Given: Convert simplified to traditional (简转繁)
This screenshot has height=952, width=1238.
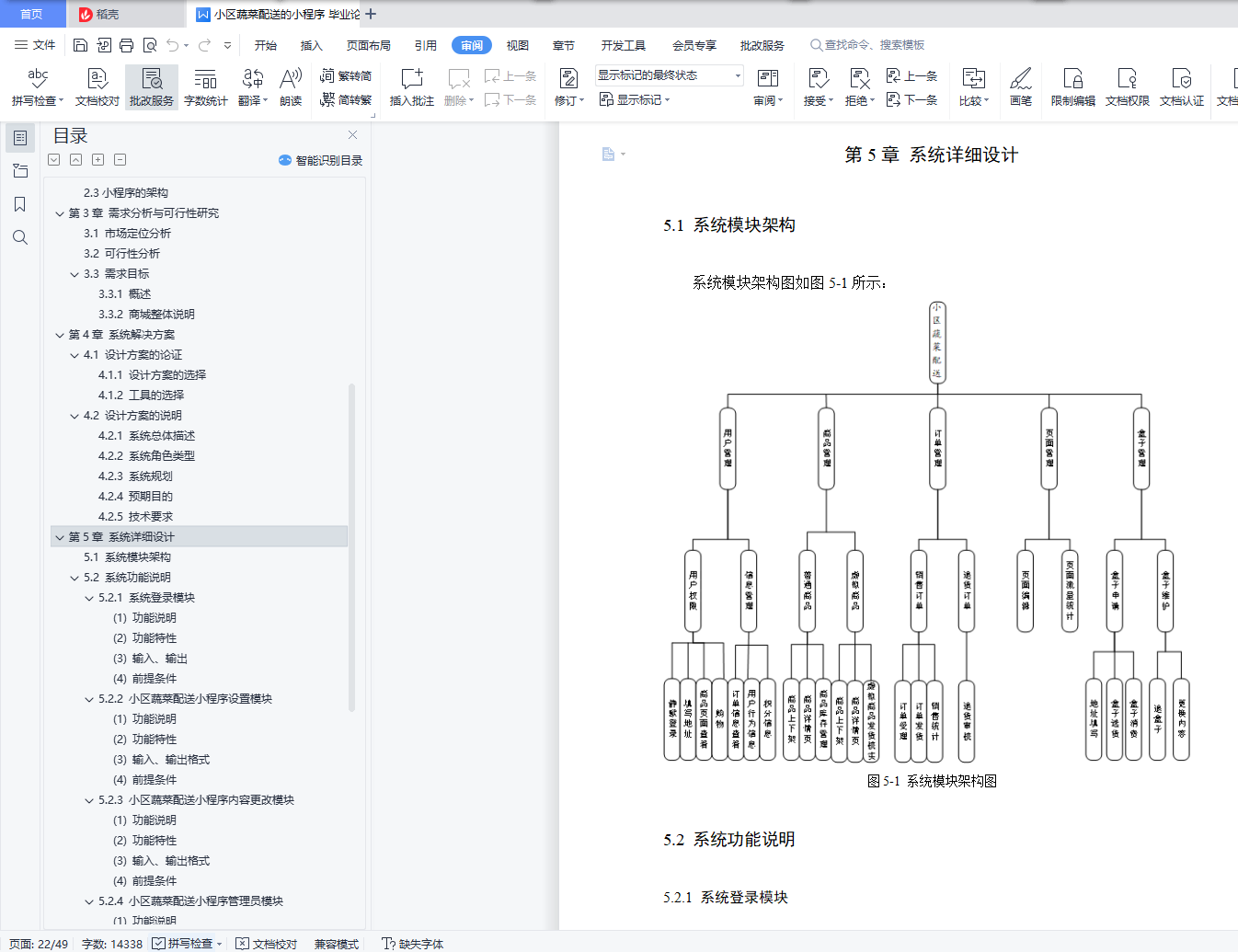Looking at the screenshot, I should coord(346,99).
